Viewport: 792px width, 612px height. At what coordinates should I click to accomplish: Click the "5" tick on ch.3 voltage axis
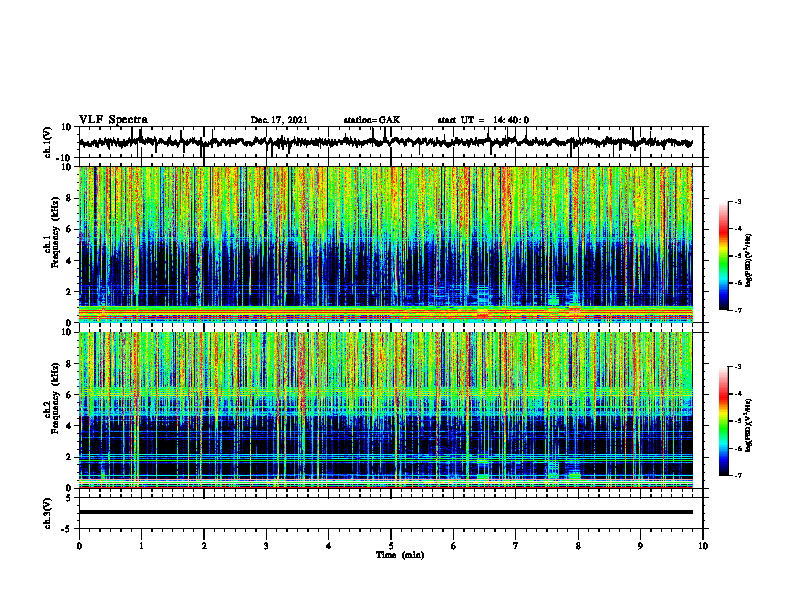pos(70,498)
